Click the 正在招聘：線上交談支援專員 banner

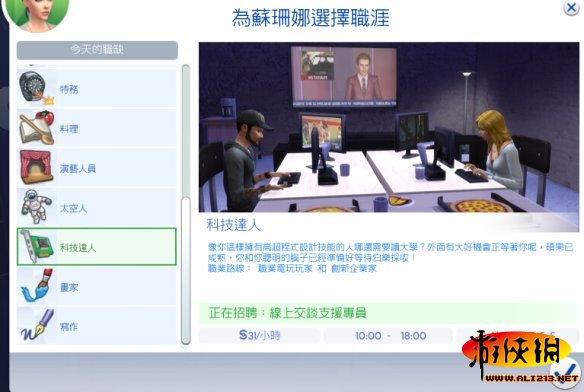point(389,313)
